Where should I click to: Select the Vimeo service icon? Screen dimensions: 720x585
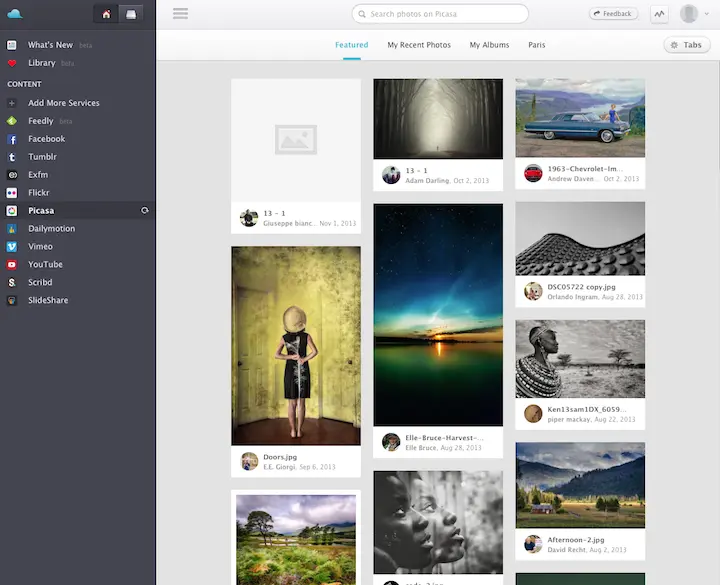[12, 247]
